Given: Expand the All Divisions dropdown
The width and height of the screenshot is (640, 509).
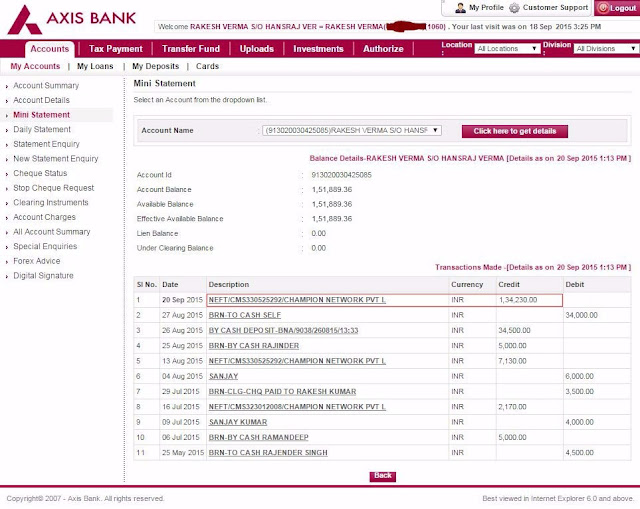Looking at the screenshot, I should tap(606, 49).
